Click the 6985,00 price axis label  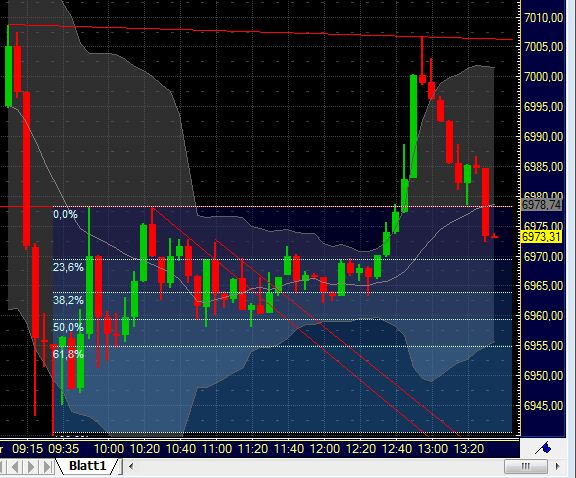(543, 166)
